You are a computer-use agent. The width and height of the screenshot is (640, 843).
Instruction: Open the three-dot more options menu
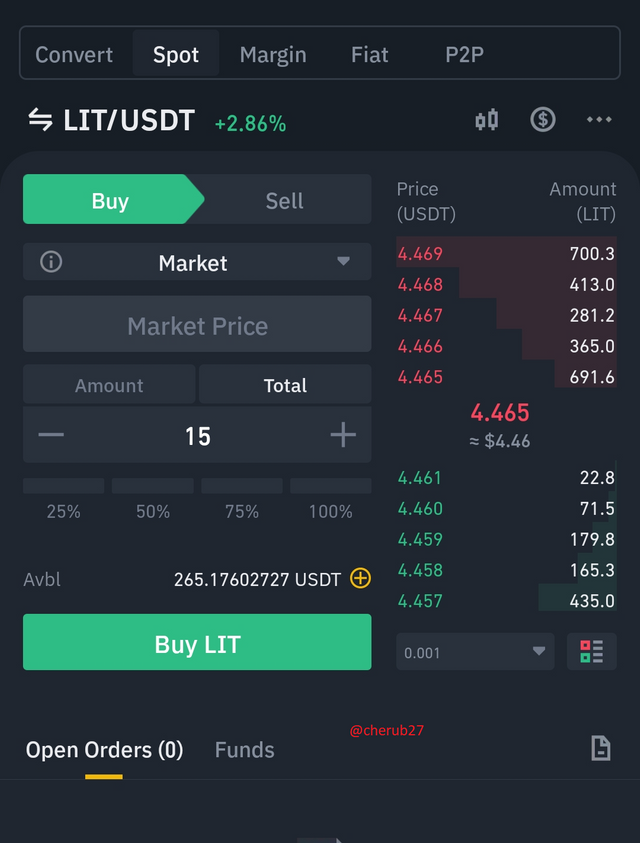599,119
